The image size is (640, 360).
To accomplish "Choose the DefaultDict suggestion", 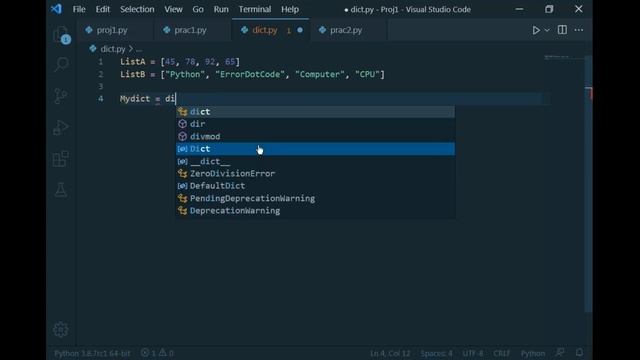I will pyautogui.click(x=315, y=186).
